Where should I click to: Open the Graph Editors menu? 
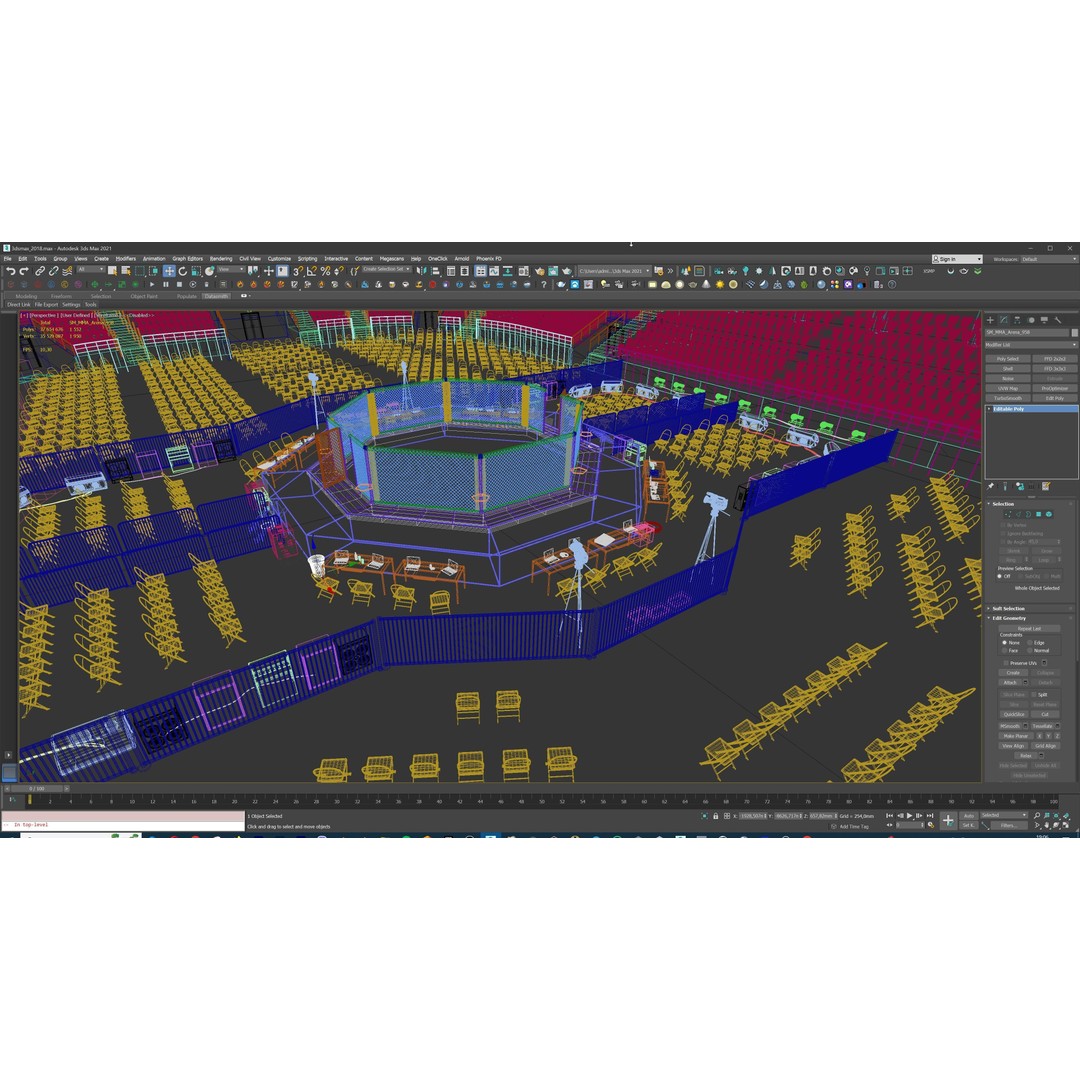187,259
